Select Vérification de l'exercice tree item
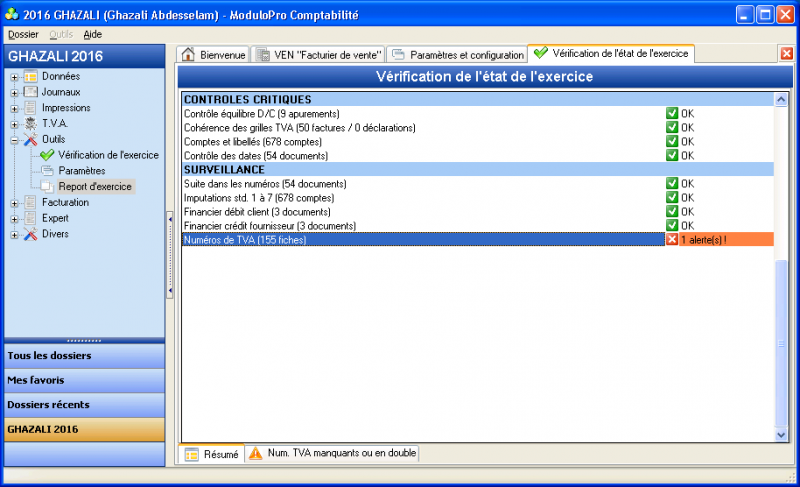800x487 pixels. [x=108, y=155]
